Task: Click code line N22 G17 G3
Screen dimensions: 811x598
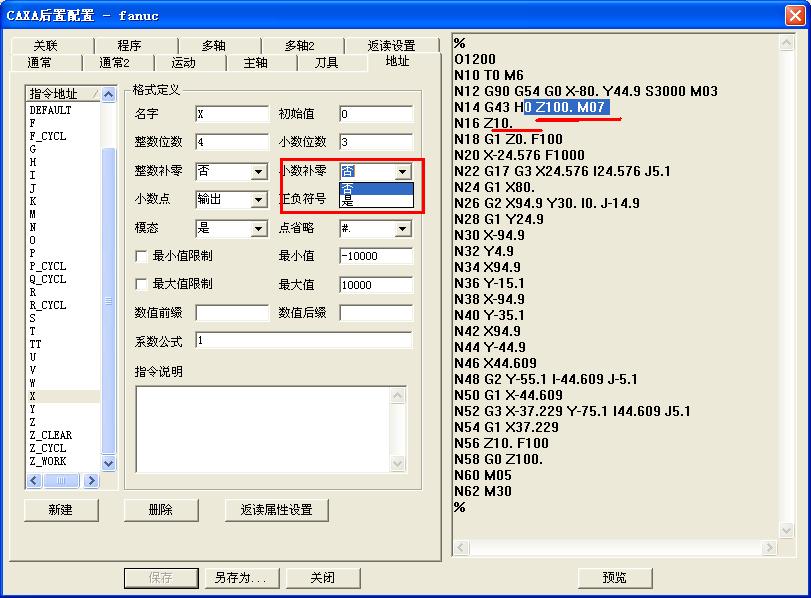Action: [x=562, y=171]
